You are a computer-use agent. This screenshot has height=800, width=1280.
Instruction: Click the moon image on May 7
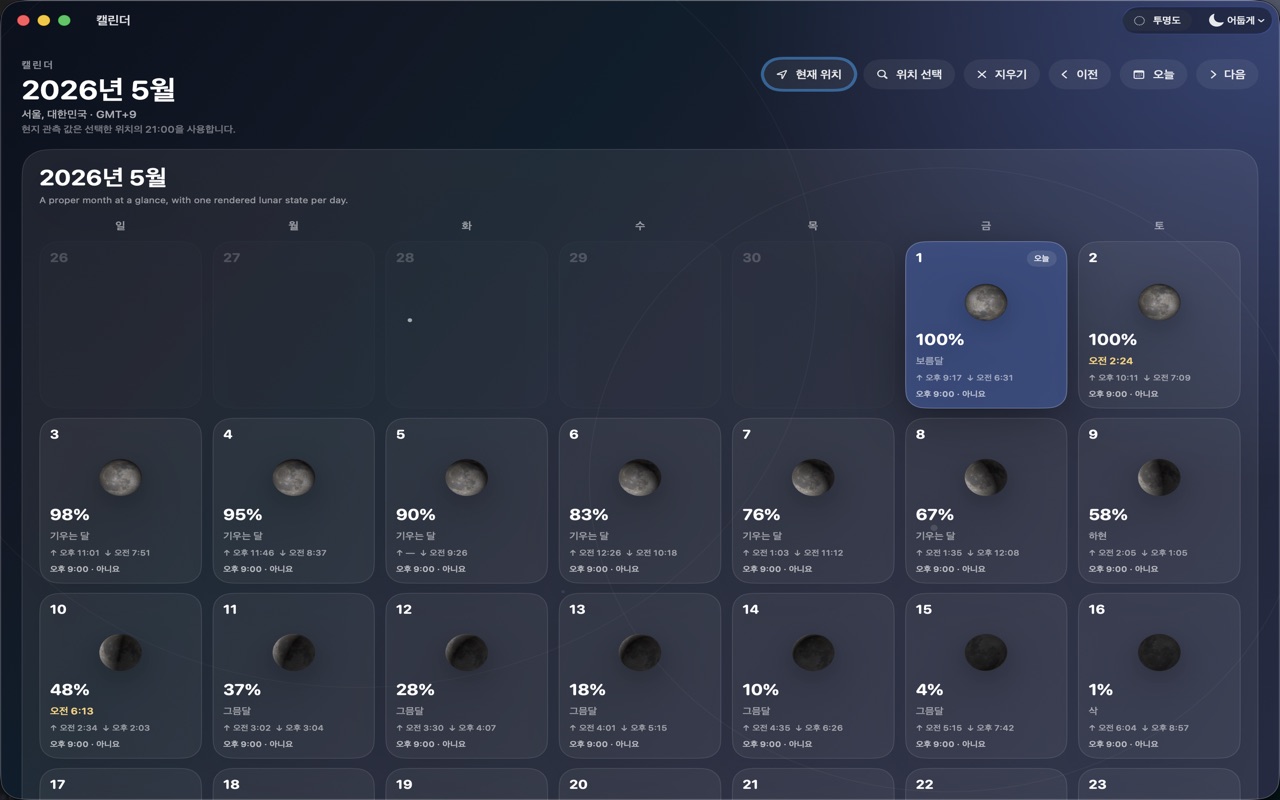pyautogui.click(x=813, y=478)
